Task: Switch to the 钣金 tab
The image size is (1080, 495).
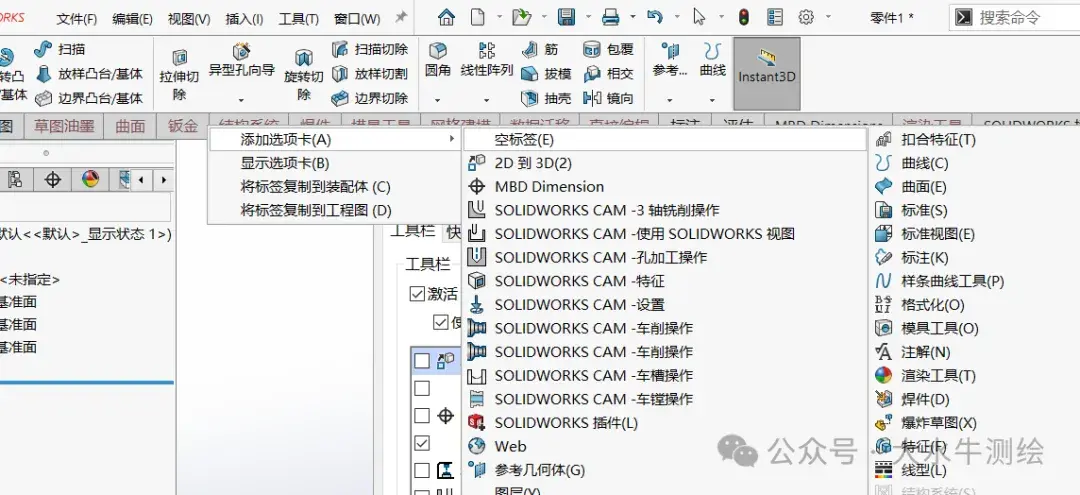Action: pyautogui.click(x=183, y=126)
